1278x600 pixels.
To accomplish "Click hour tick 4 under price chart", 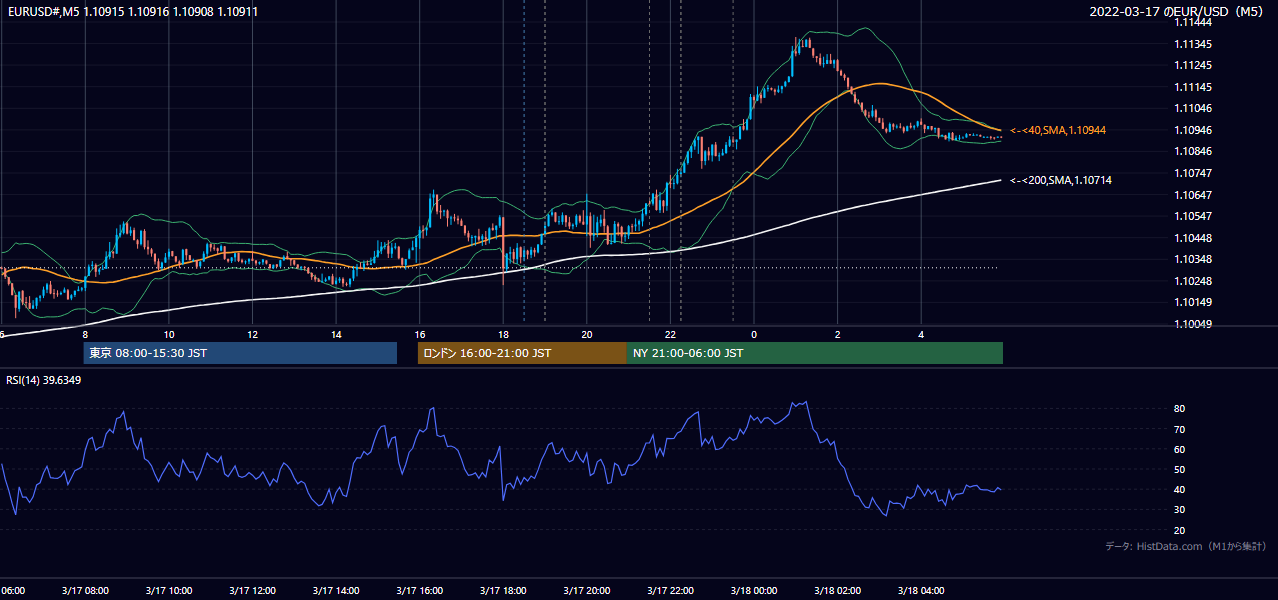I will pyautogui.click(x=921, y=335).
